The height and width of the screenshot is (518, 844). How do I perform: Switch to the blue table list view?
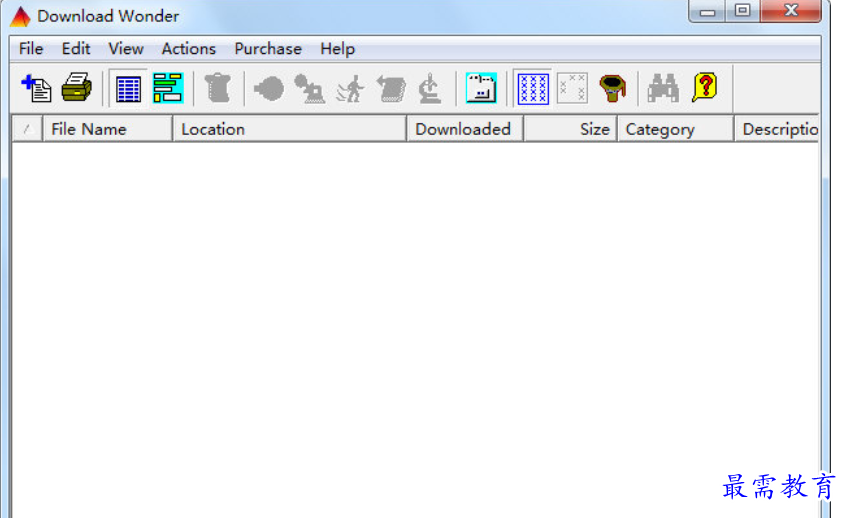point(128,88)
